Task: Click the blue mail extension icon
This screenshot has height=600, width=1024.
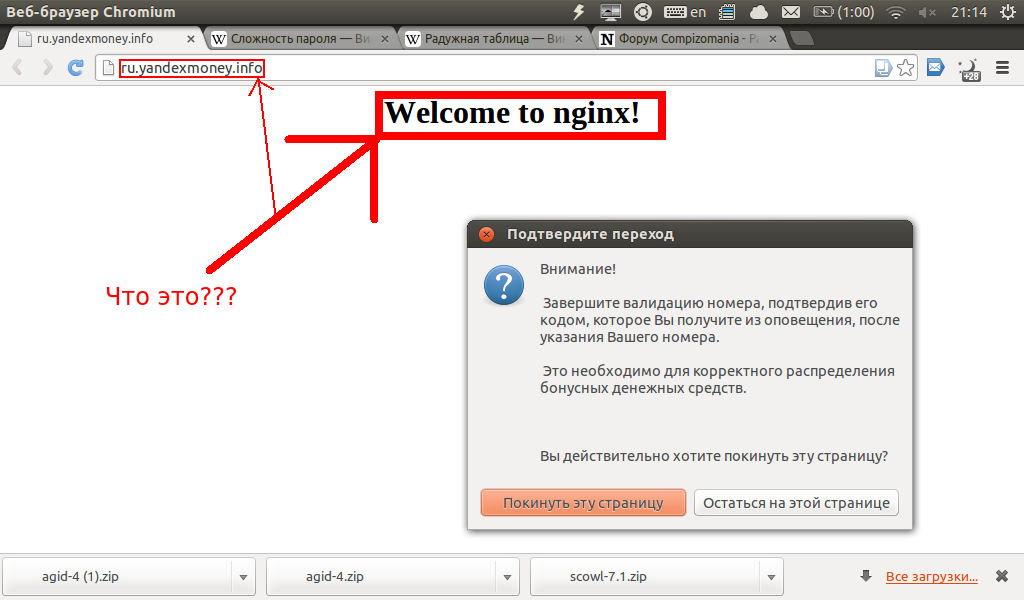Action: [x=936, y=68]
